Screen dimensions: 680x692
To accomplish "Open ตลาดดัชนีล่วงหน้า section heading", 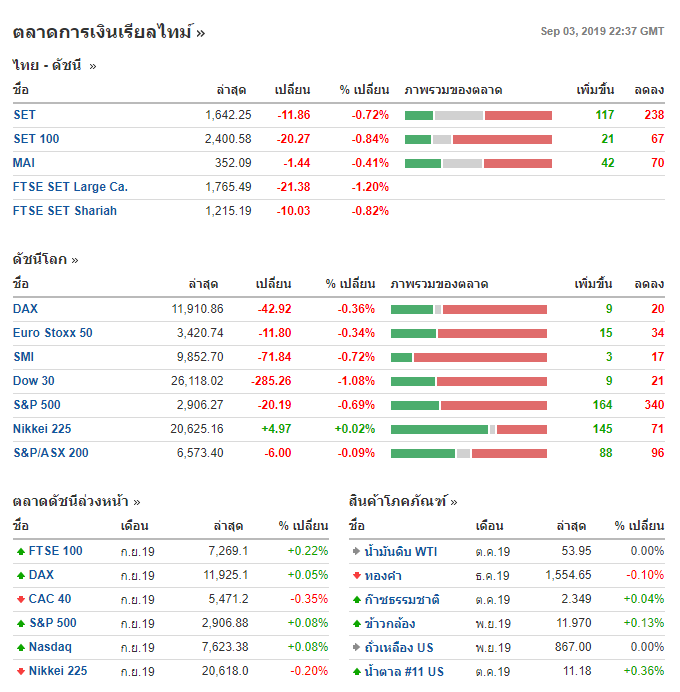I will point(76,501).
